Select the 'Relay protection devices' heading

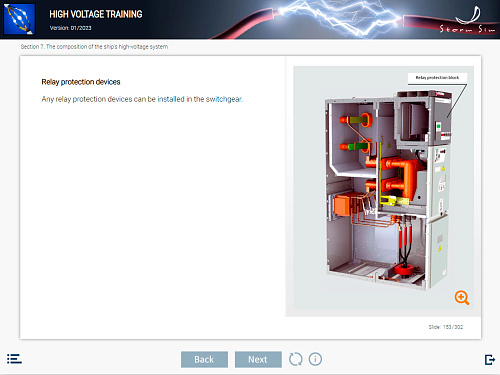click(x=81, y=82)
